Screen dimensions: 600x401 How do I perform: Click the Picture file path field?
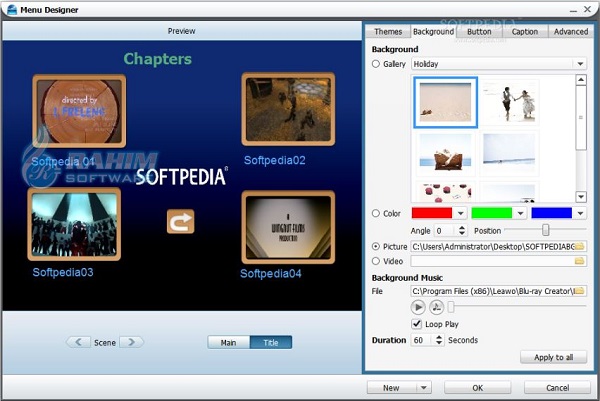(493, 246)
